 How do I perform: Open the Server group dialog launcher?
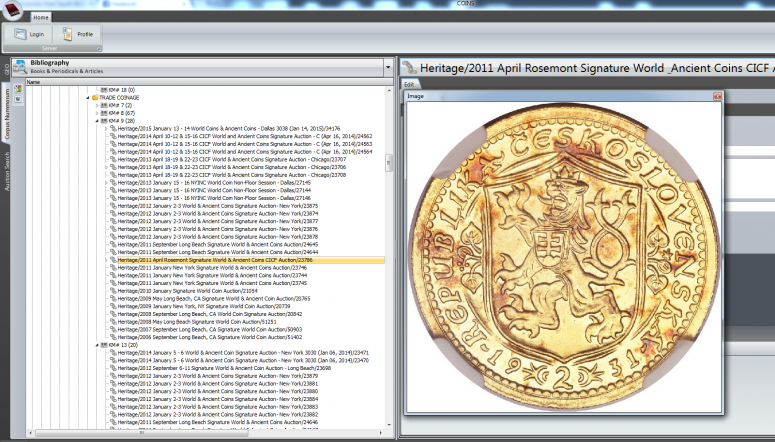(x=98, y=48)
